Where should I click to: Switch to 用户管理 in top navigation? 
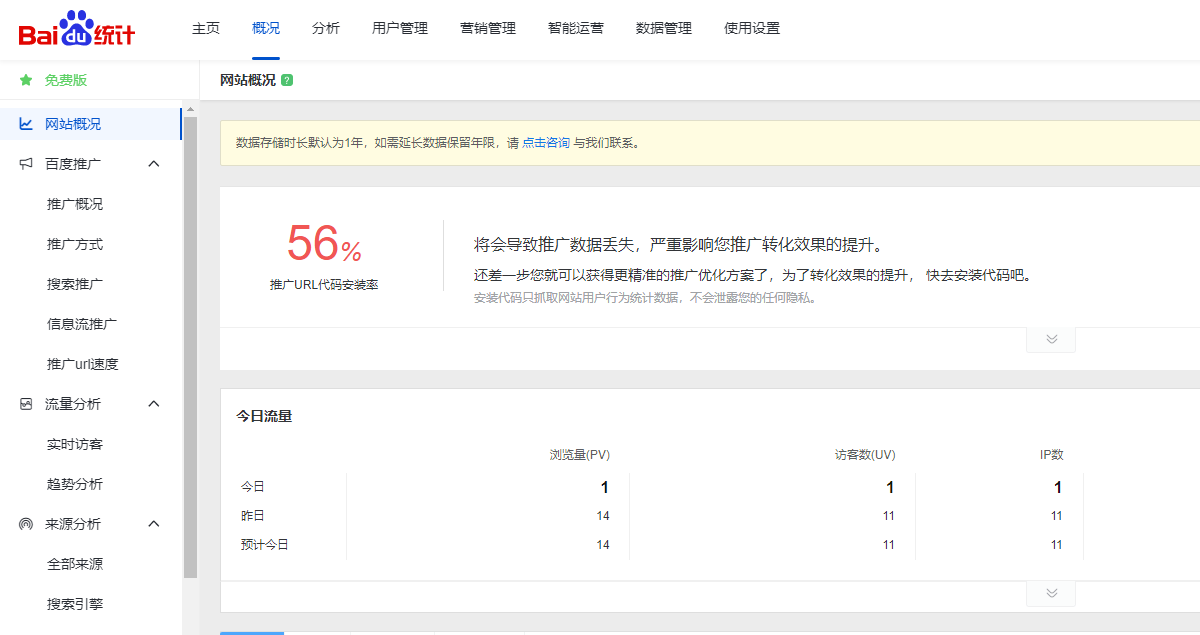point(400,28)
